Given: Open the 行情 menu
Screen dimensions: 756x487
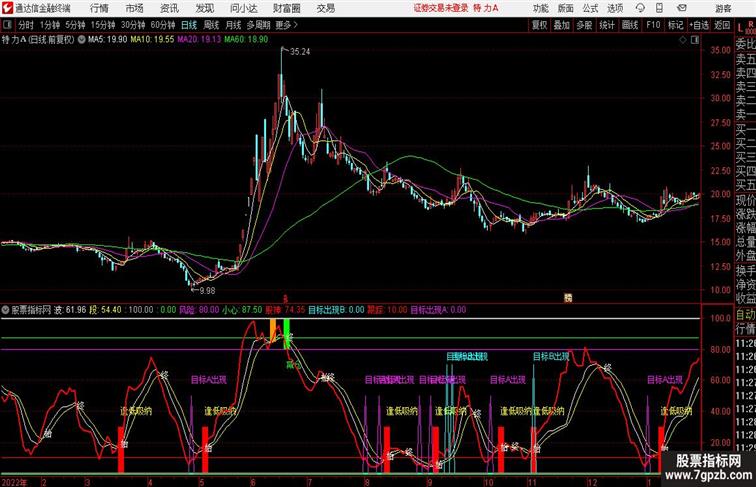Looking at the screenshot, I should tap(99, 8).
